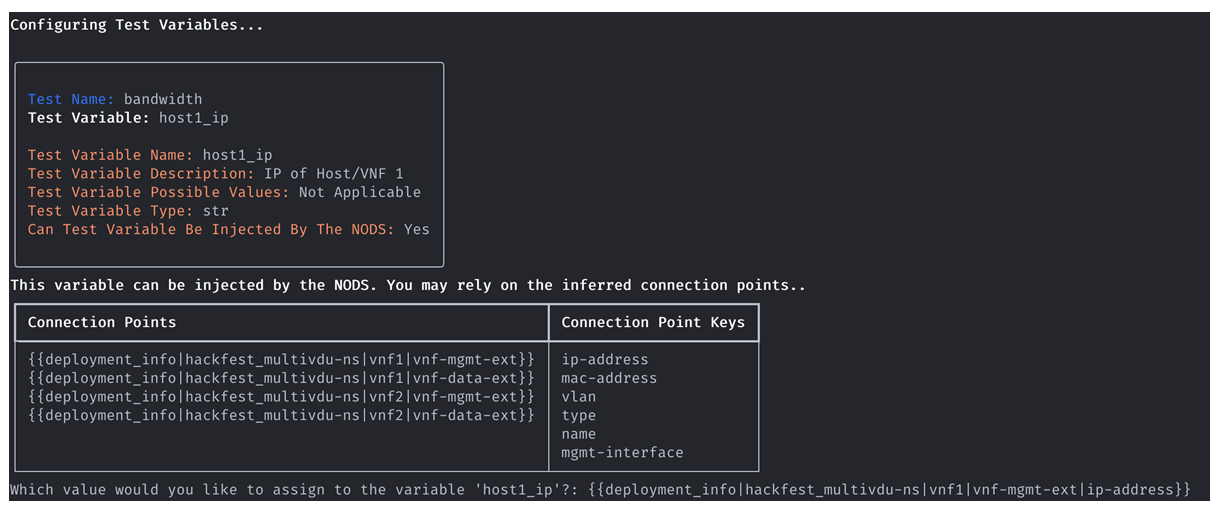Click the 'Test Variable Type: str' line
Screen dimensions: 1219x507
tap(128, 211)
